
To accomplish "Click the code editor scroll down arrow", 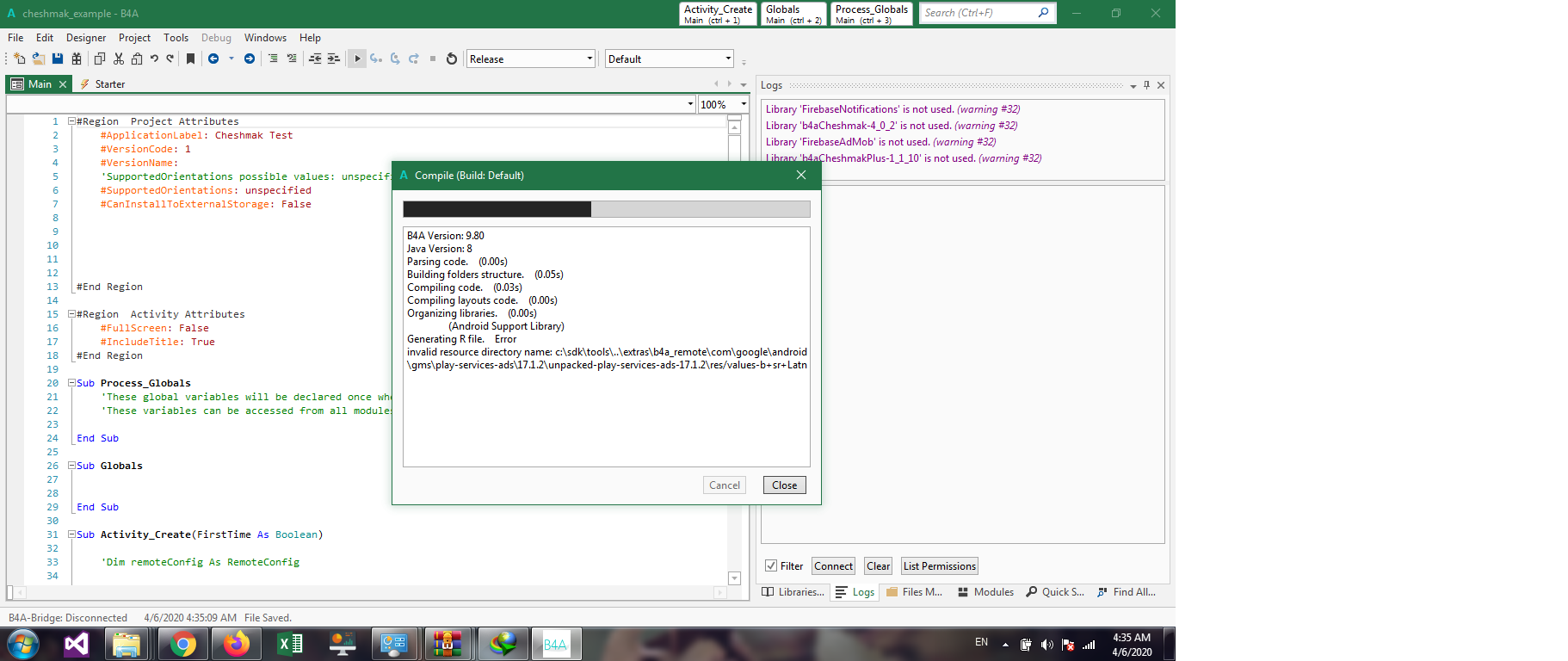I will coord(734,578).
